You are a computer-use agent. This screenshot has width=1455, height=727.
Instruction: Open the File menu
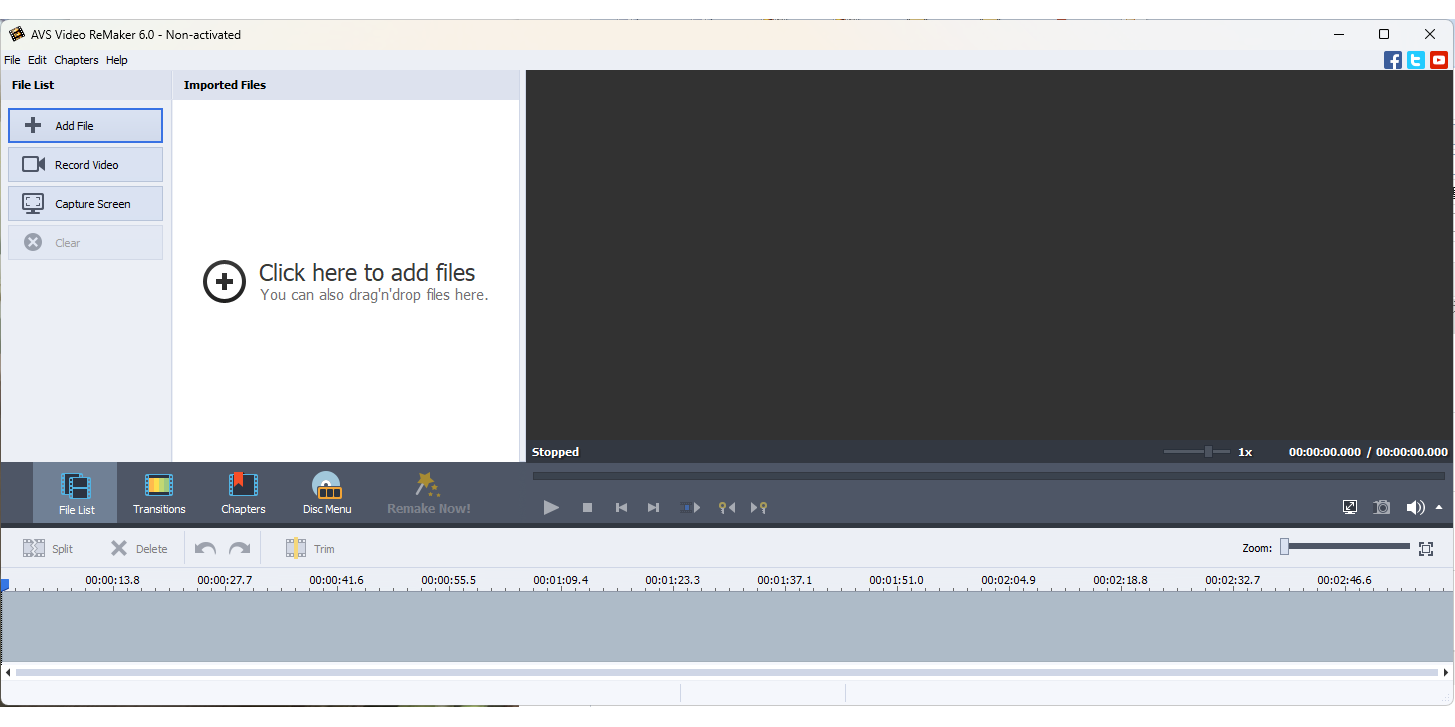pyautogui.click(x=12, y=60)
